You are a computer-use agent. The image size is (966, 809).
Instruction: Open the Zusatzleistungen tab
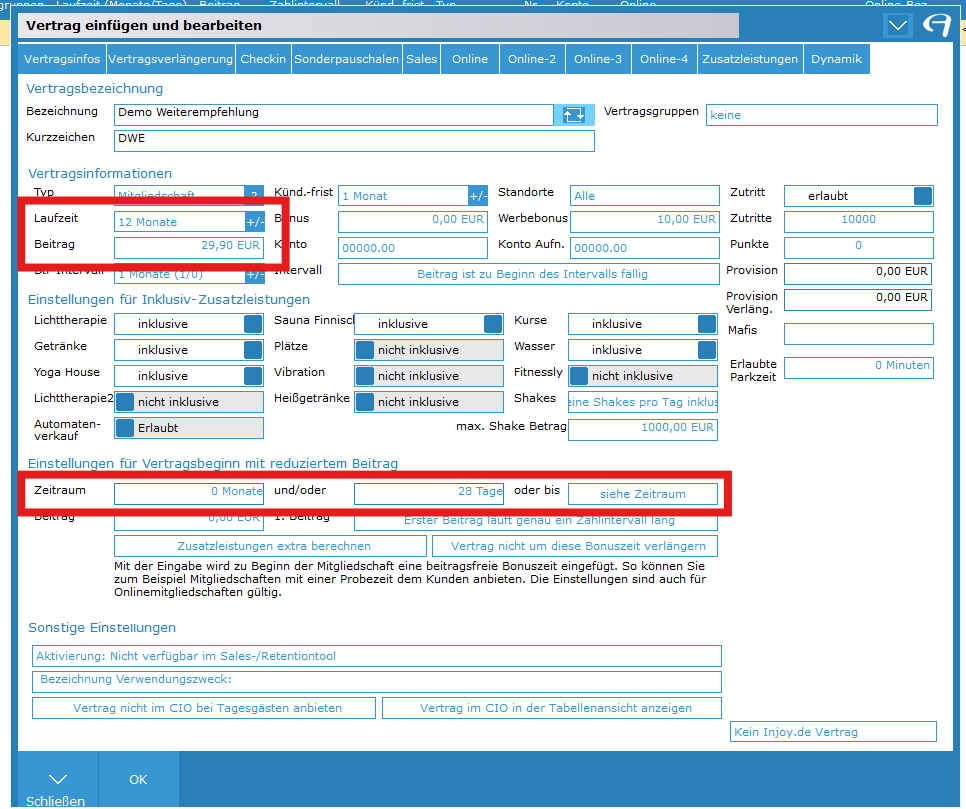click(750, 59)
